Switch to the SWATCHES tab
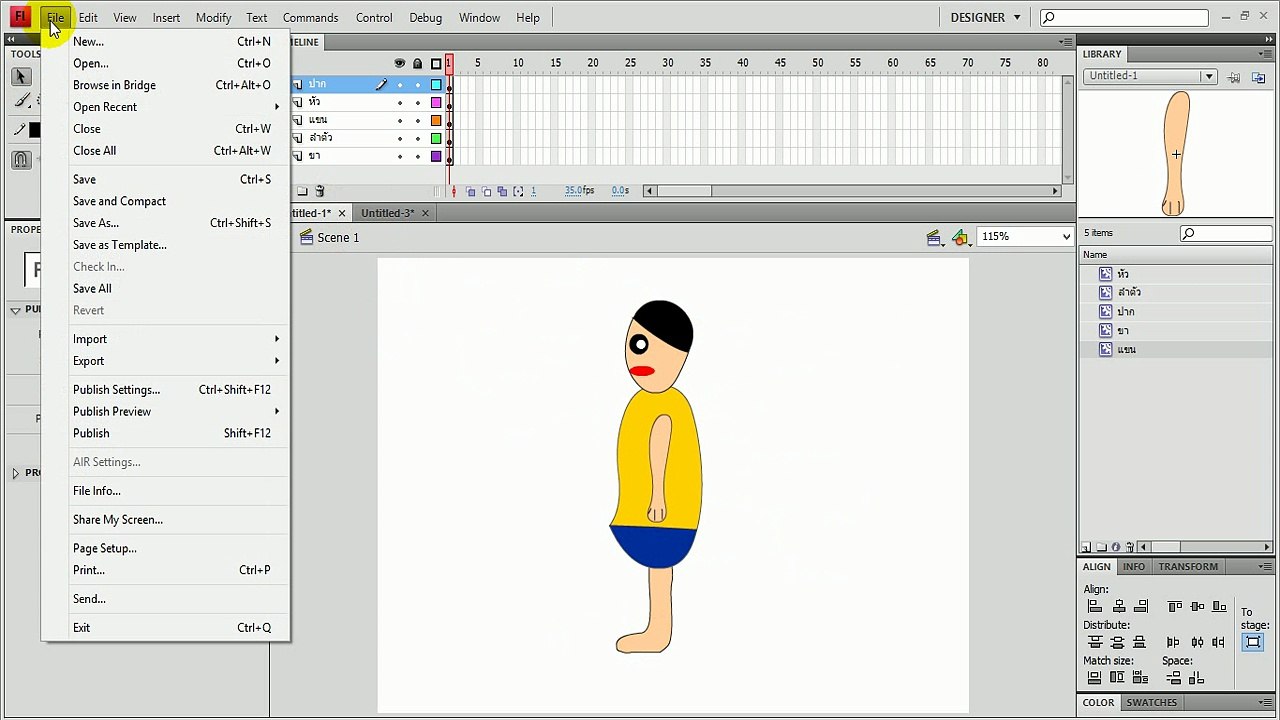Image resolution: width=1280 pixels, height=720 pixels. tap(1152, 702)
